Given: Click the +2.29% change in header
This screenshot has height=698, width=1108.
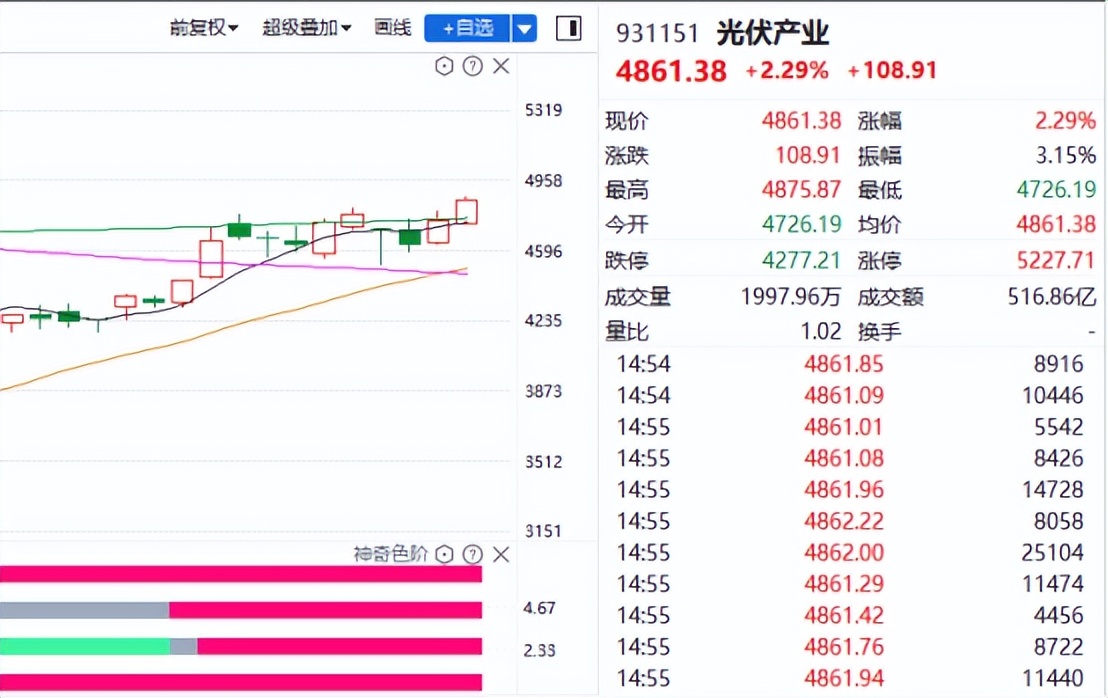Looking at the screenshot, I should [x=786, y=71].
